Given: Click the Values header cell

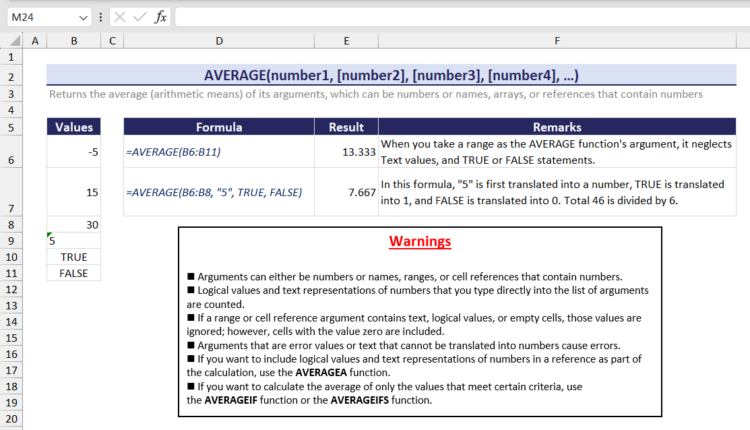Looking at the screenshot, I should coord(74,127).
